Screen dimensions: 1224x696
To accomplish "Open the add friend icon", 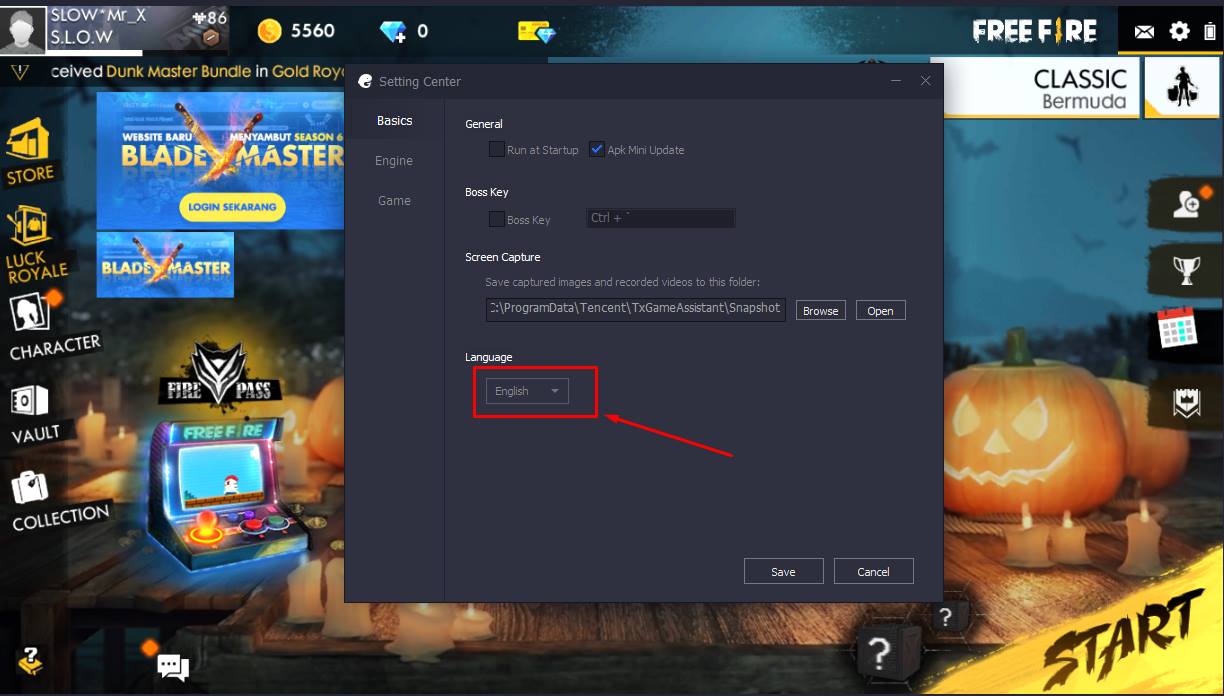I will (x=1187, y=204).
